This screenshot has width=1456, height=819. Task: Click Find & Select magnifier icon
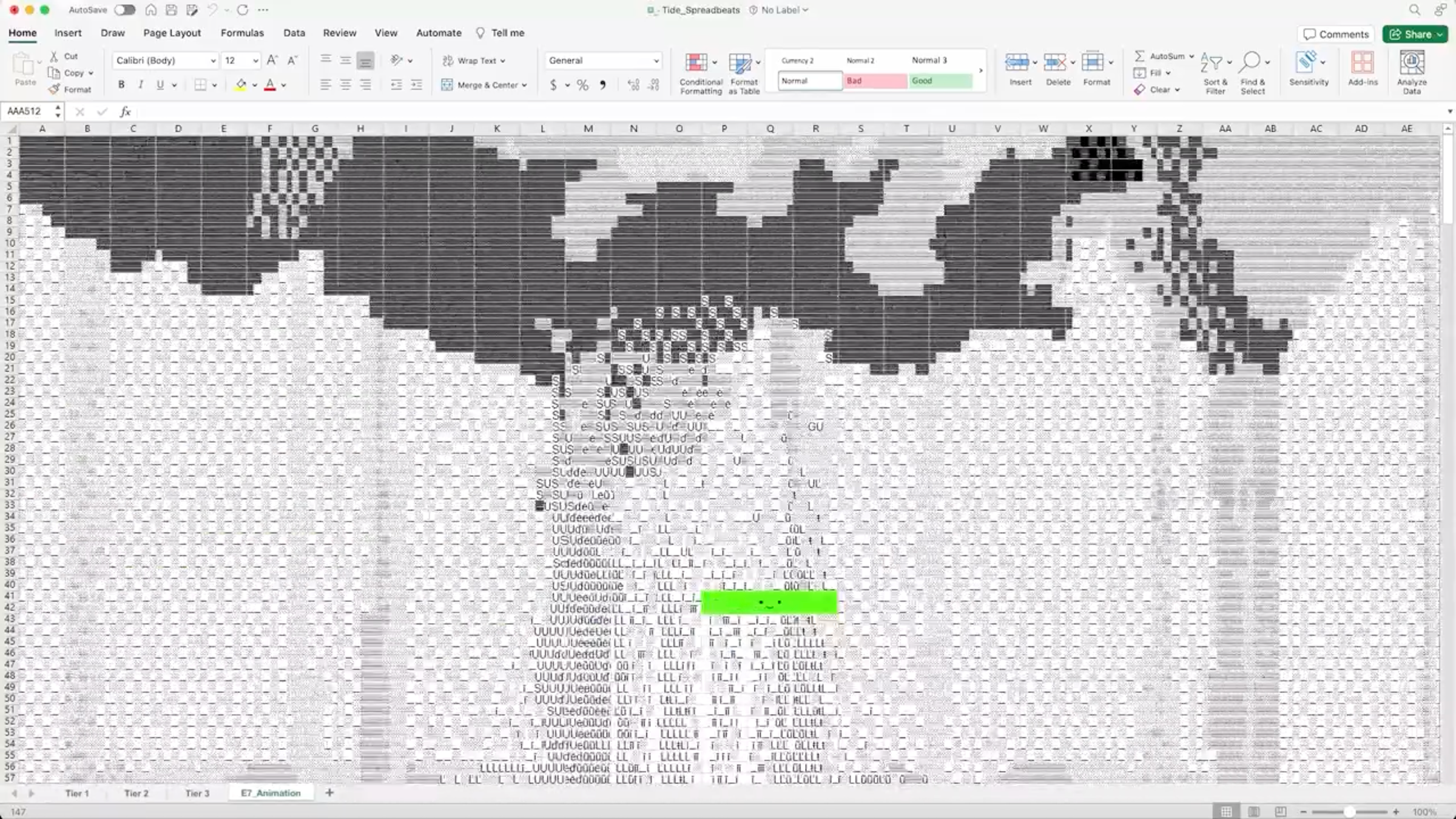[x=1250, y=62]
